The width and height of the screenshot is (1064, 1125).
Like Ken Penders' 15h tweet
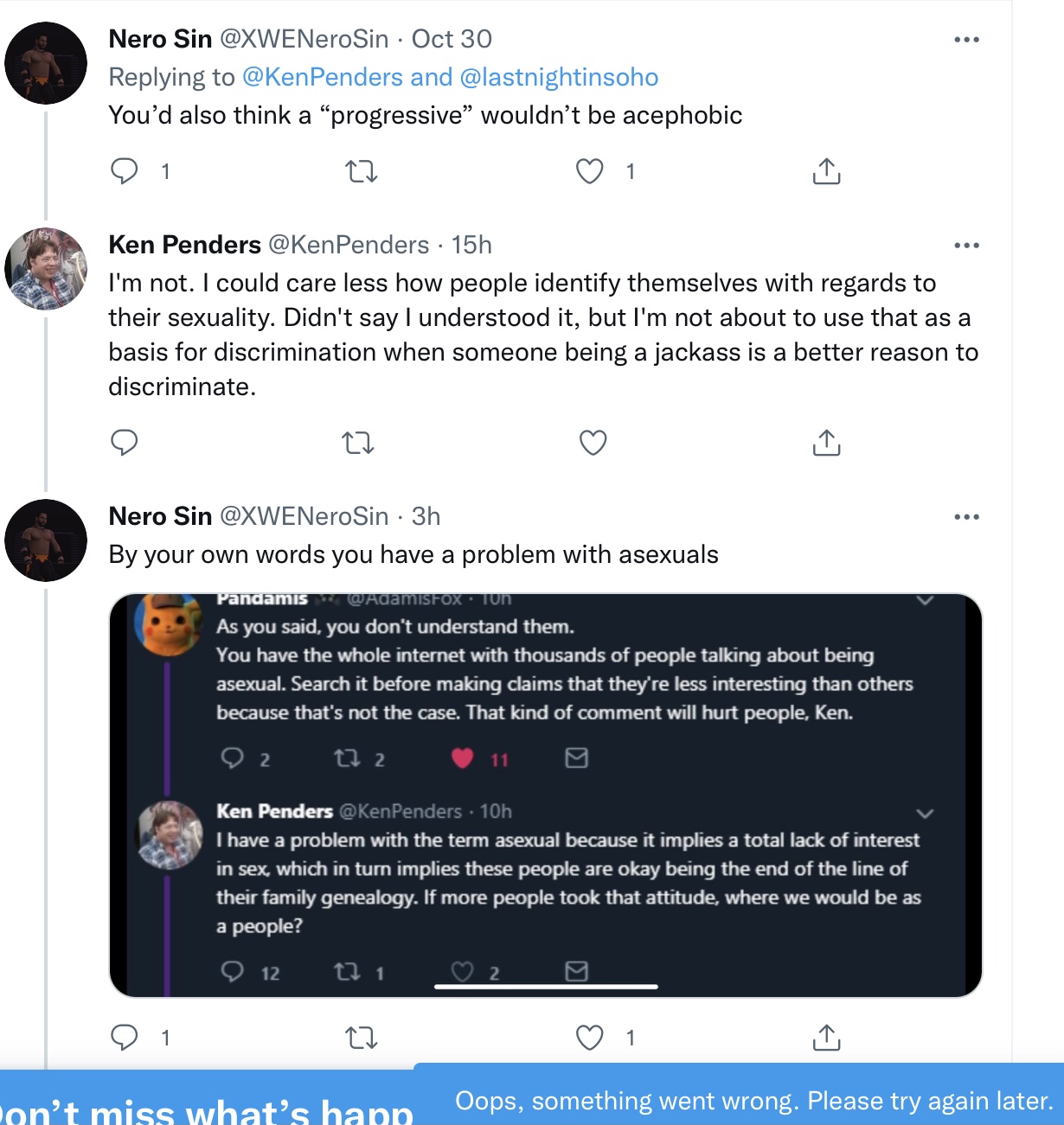click(x=593, y=443)
